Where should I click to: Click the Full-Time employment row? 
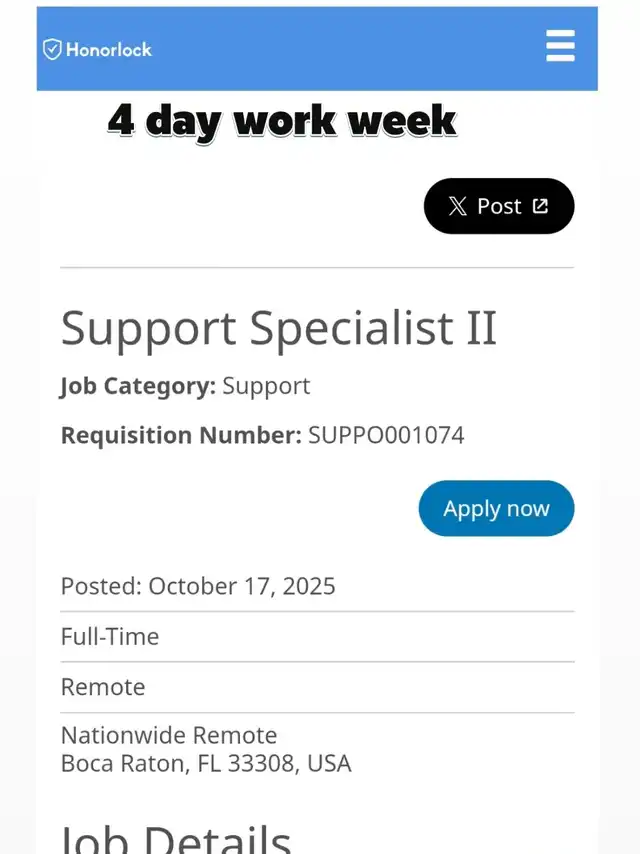point(110,637)
